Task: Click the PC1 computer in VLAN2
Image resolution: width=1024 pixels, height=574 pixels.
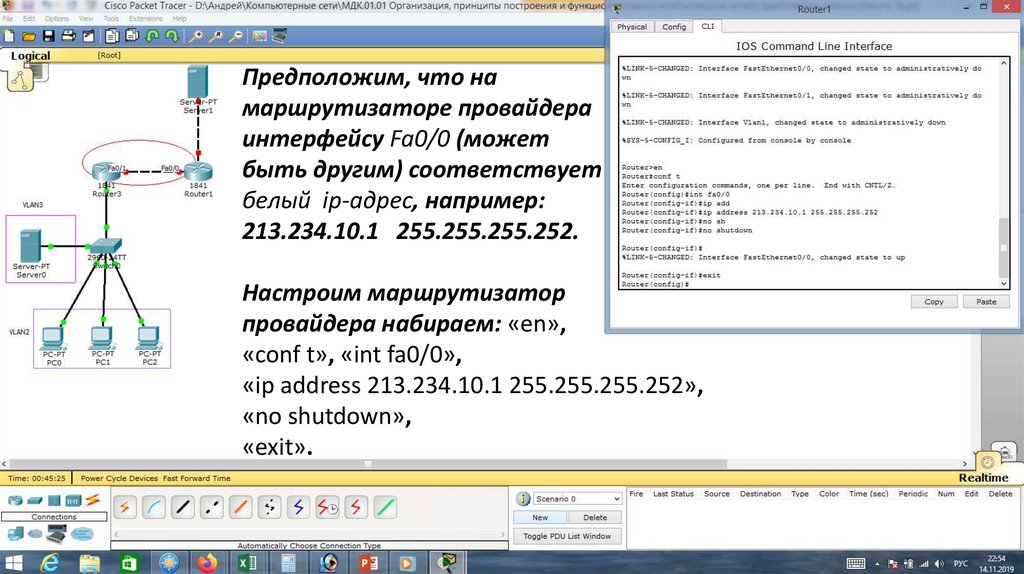Action: tap(102, 338)
